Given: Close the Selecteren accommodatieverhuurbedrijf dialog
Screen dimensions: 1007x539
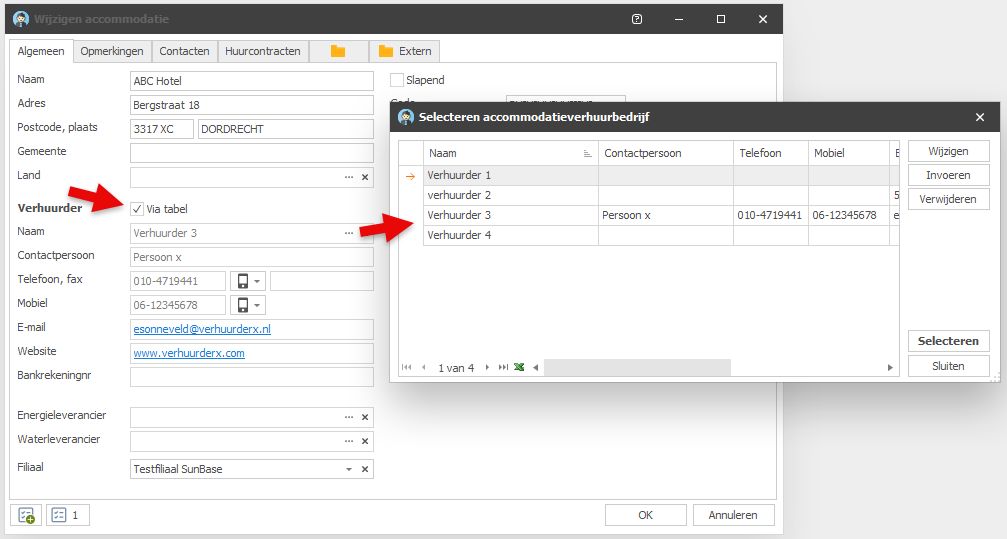Looking at the screenshot, I should 979,117.
